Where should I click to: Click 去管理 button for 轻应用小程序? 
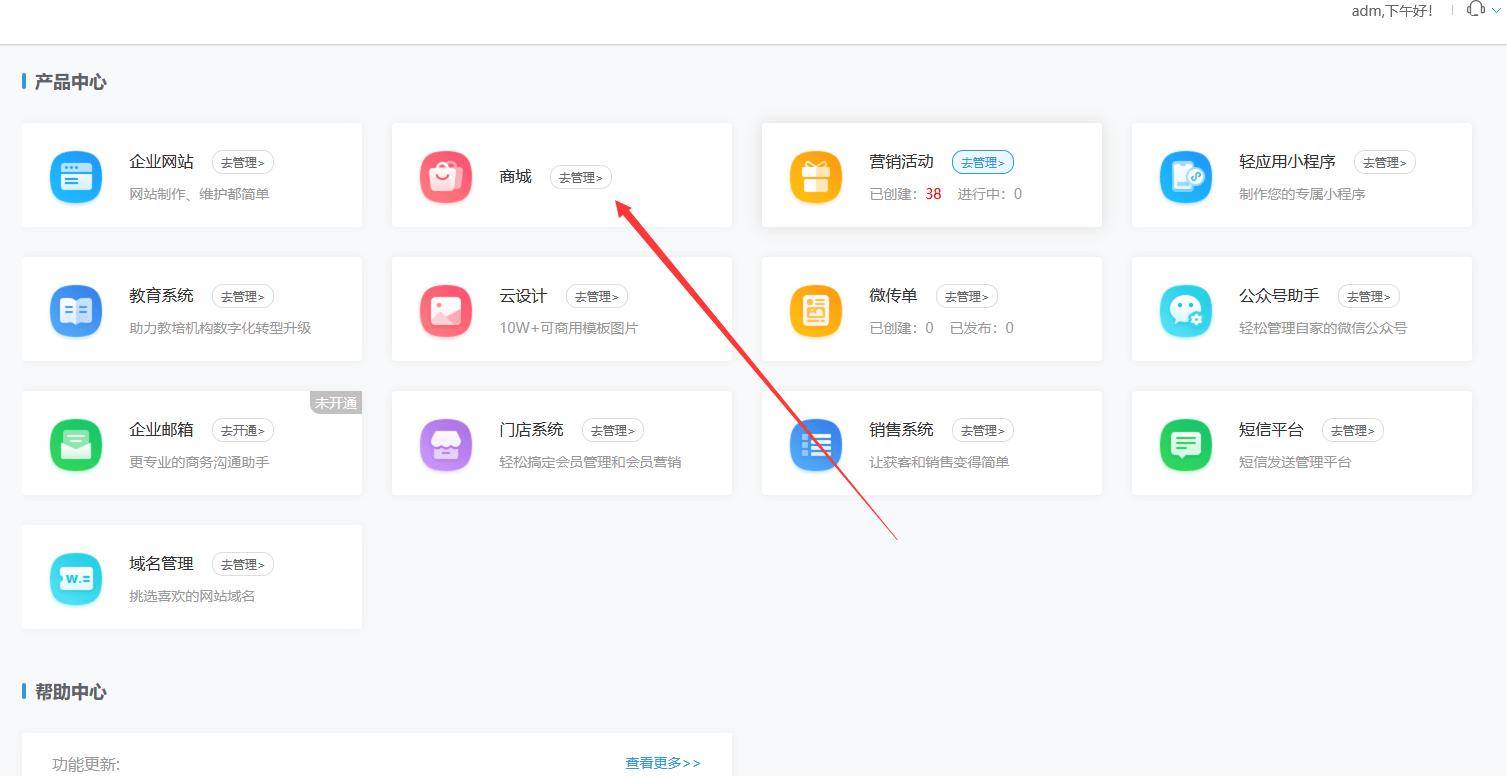[x=1385, y=162]
